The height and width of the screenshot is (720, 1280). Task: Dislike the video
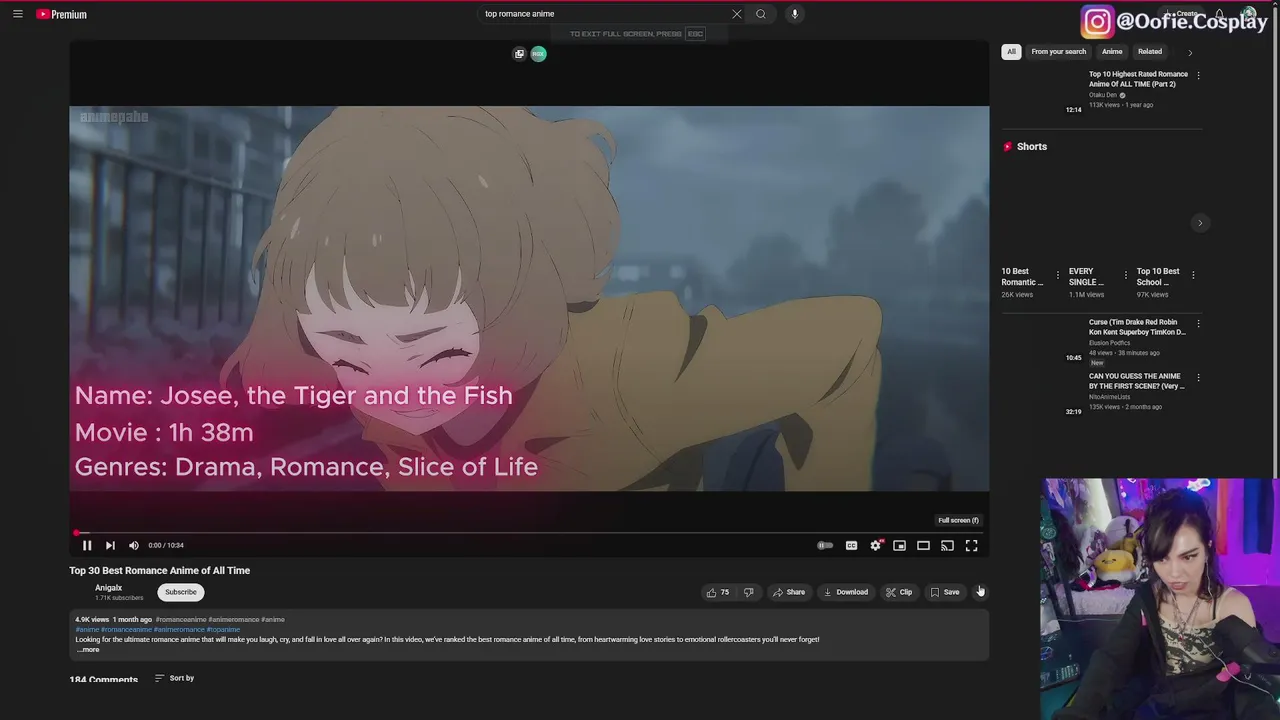point(748,592)
